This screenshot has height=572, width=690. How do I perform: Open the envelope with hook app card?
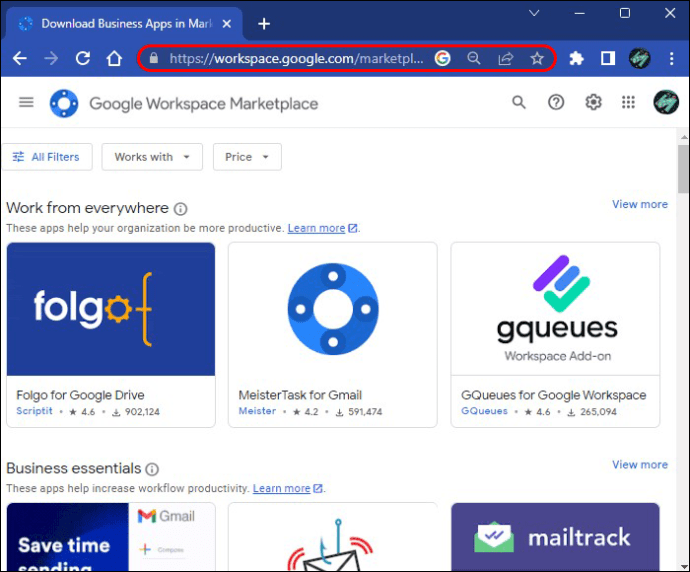[333, 537]
